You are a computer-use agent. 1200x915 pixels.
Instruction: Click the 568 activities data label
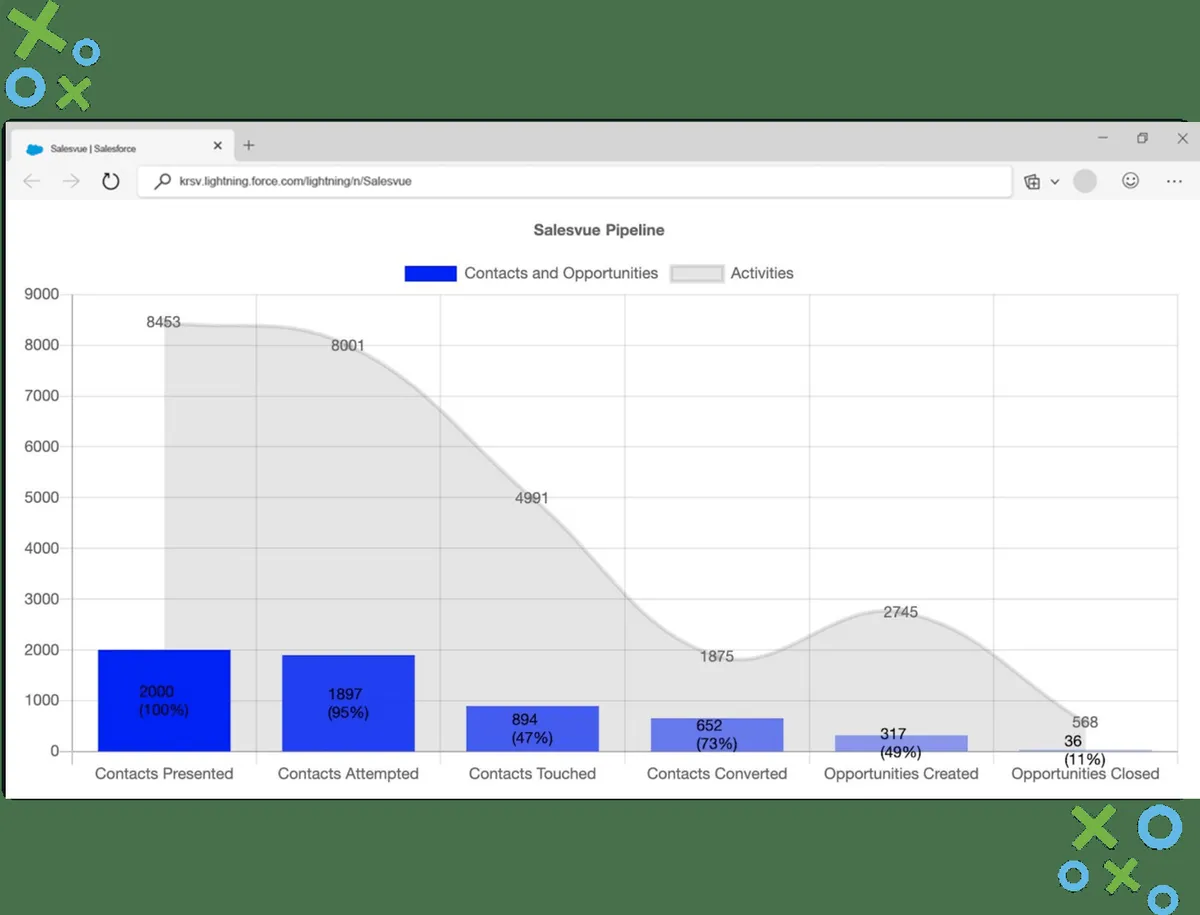1085,722
